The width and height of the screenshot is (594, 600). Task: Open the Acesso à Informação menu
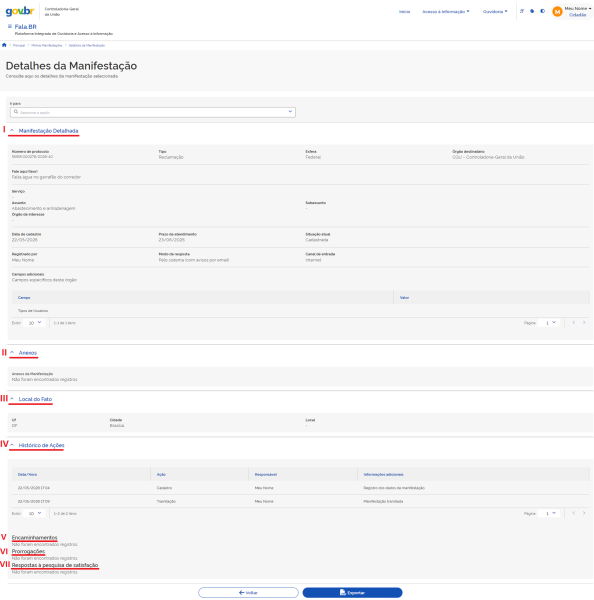coord(446,11)
